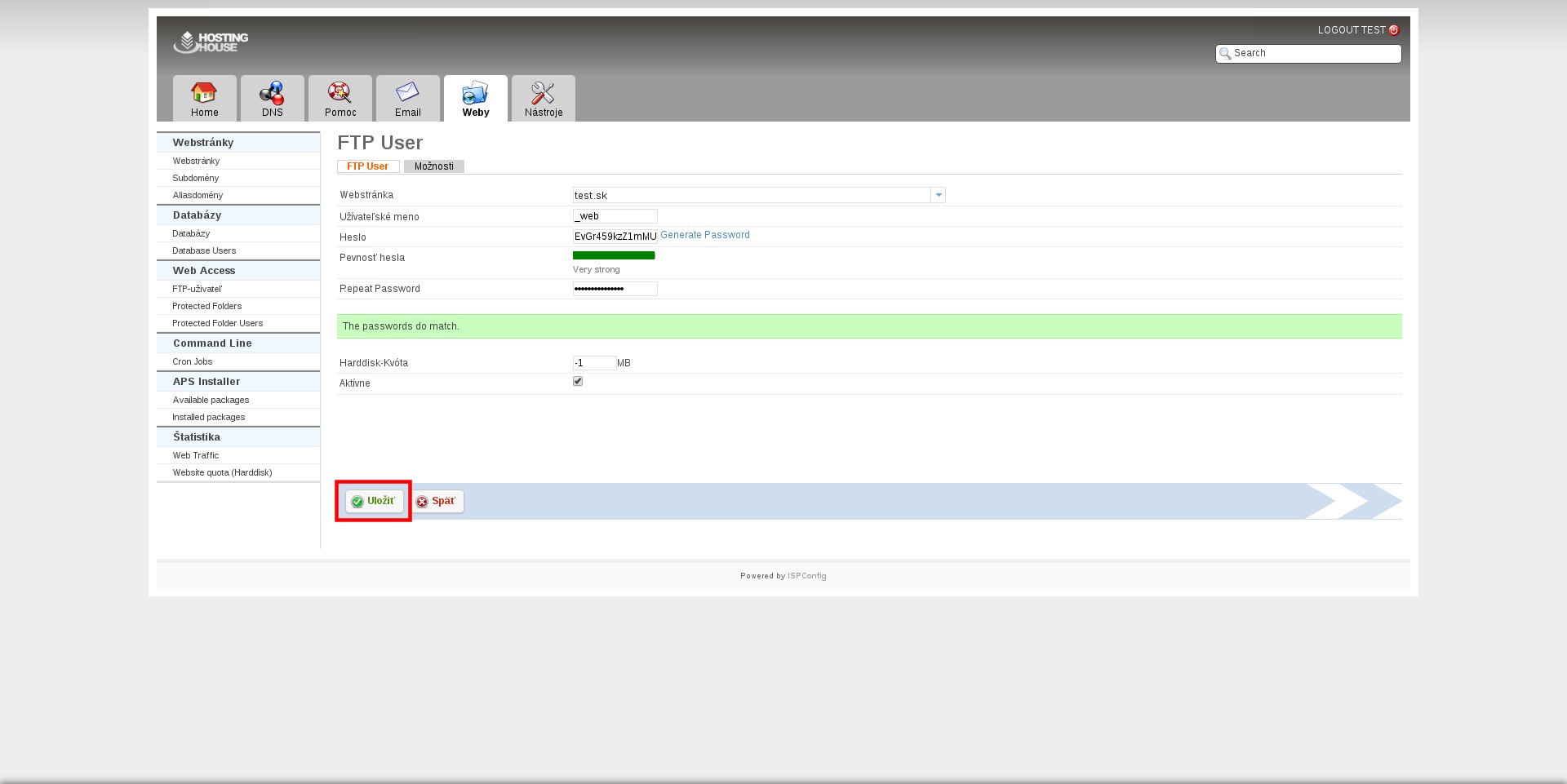1567x784 pixels.
Task: Open Protected Folders in sidebar
Action: [x=207, y=306]
